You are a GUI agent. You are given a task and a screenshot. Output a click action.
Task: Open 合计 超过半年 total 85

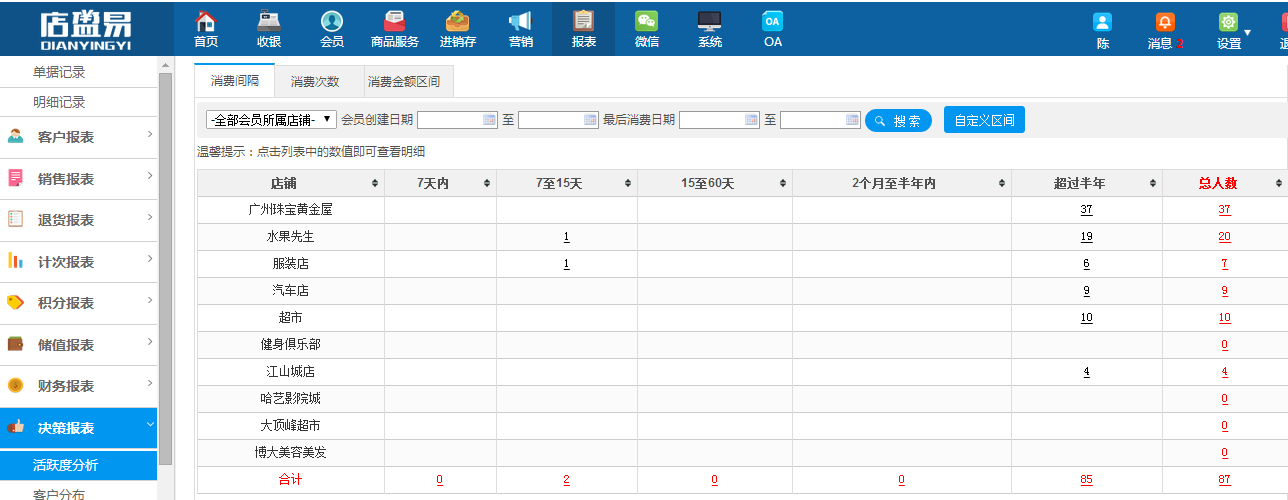pos(1086,480)
